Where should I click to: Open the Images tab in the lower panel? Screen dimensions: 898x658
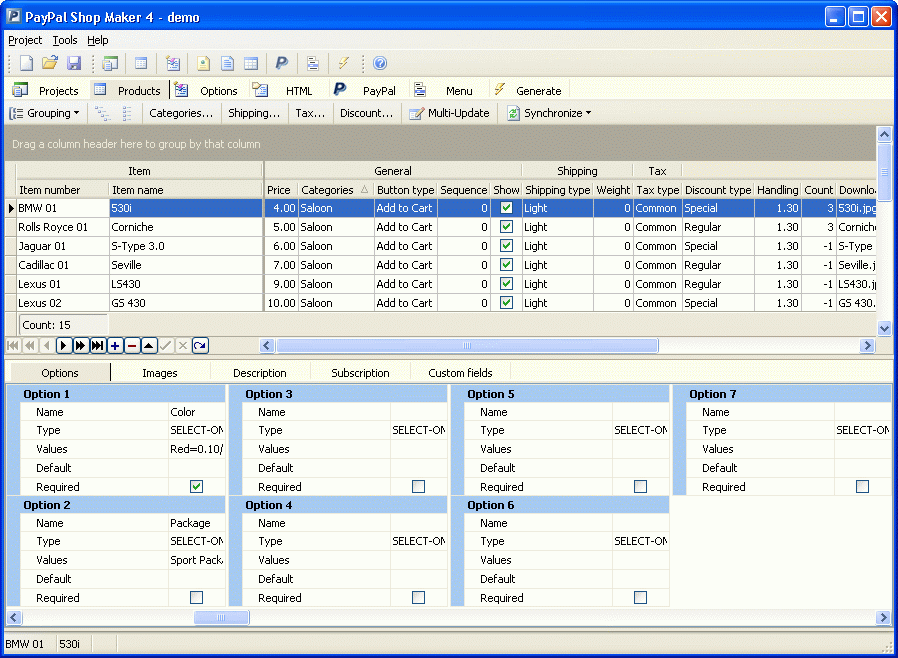click(x=160, y=373)
